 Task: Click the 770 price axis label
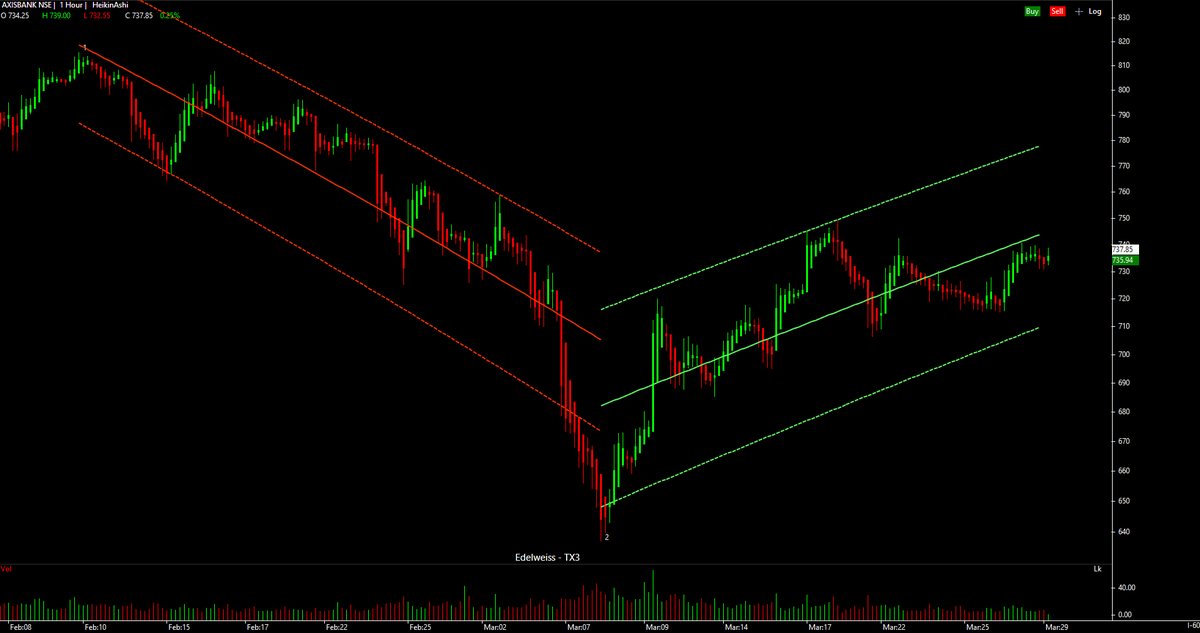(x=1123, y=166)
